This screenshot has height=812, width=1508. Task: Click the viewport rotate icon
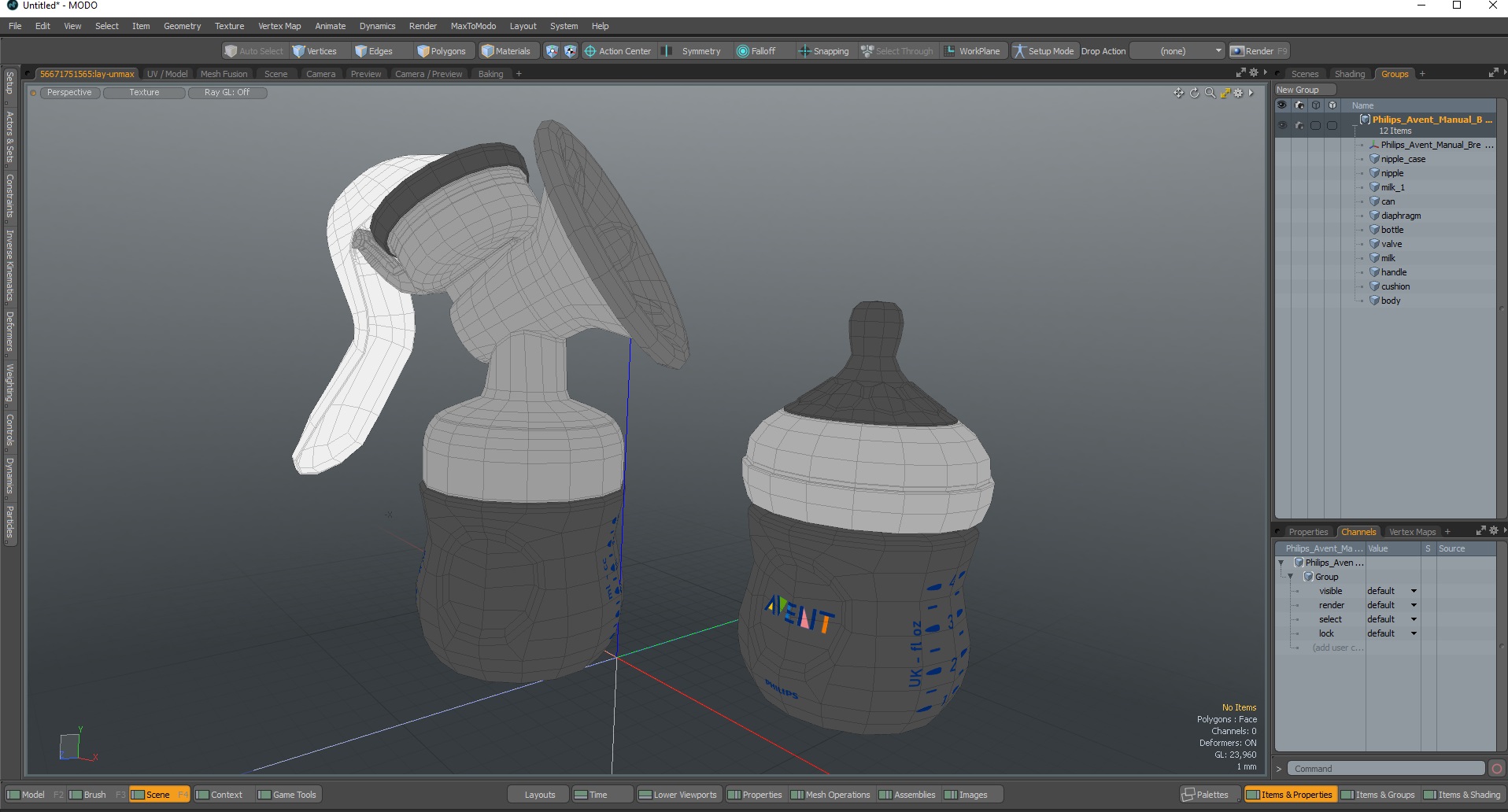[x=1194, y=93]
